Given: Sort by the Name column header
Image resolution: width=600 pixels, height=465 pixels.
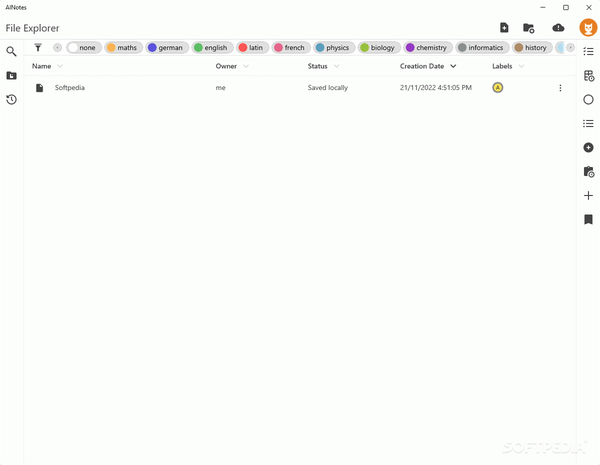Looking at the screenshot, I should (41, 66).
